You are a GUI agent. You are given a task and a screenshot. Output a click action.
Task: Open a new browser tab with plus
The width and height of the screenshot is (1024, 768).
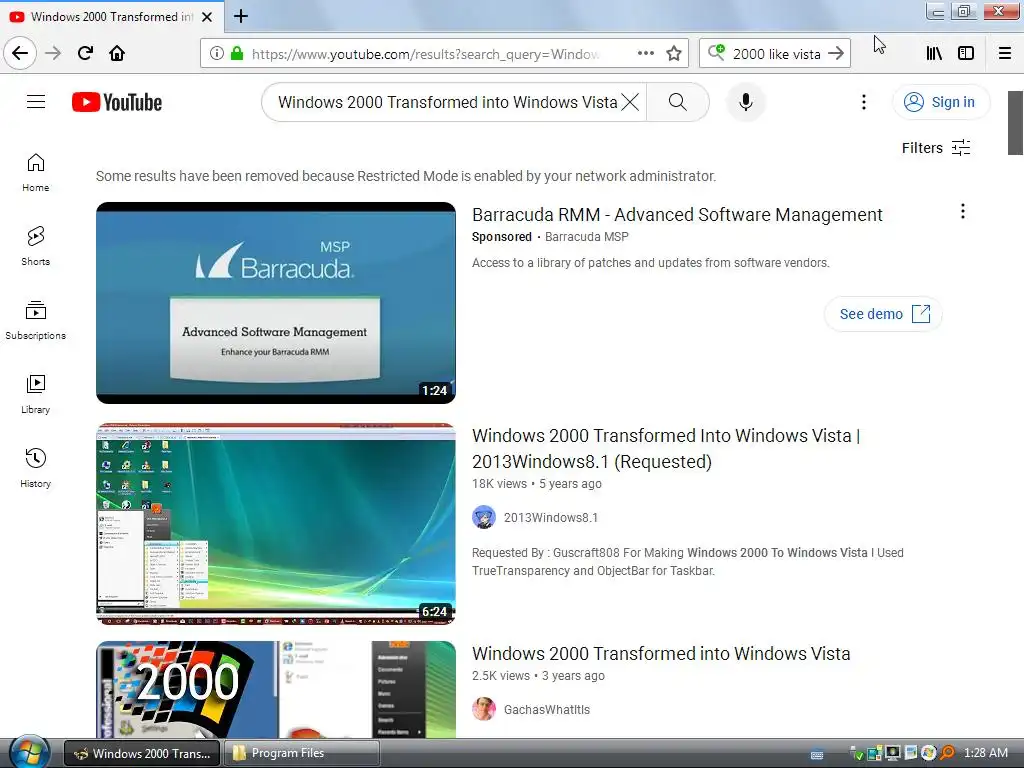point(241,16)
